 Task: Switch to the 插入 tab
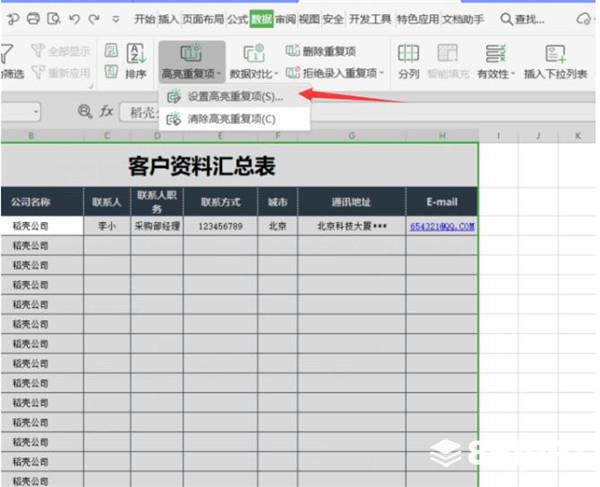click(x=168, y=19)
